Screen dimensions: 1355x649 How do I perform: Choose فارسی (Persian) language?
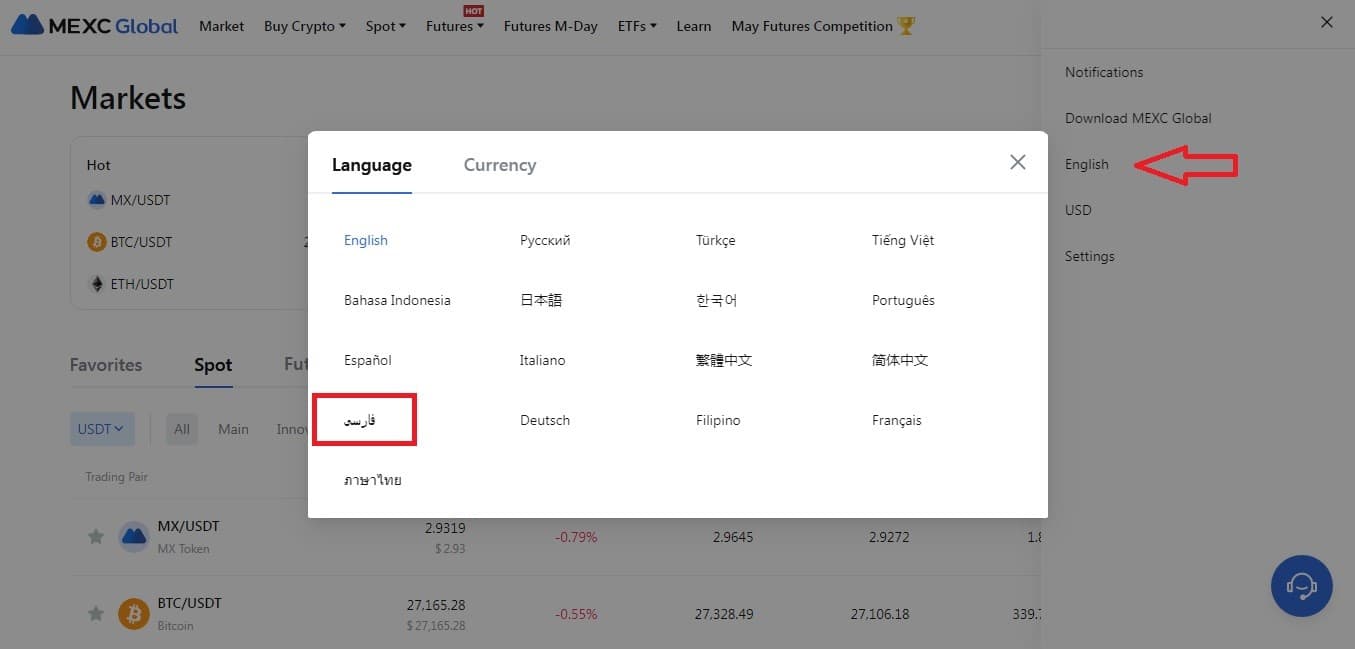pyautogui.click(x=360, y=420)
